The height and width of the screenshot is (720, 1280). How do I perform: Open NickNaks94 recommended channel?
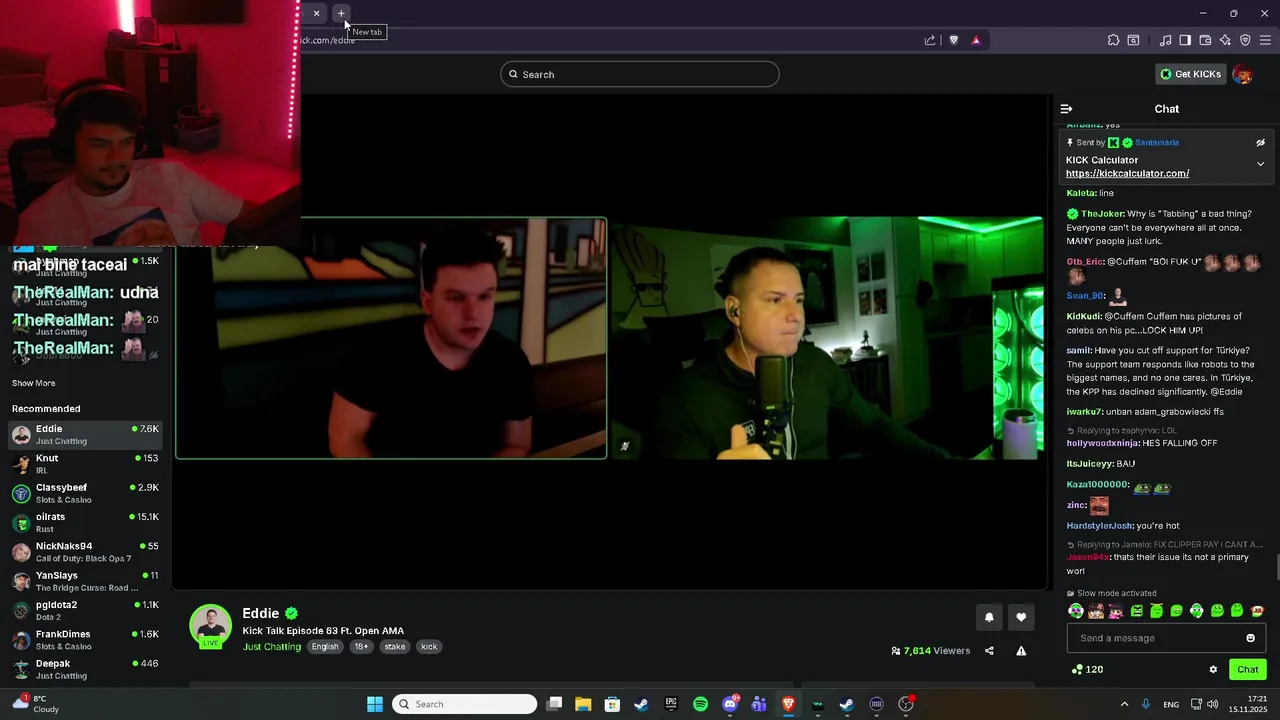(x=86, y=552)
